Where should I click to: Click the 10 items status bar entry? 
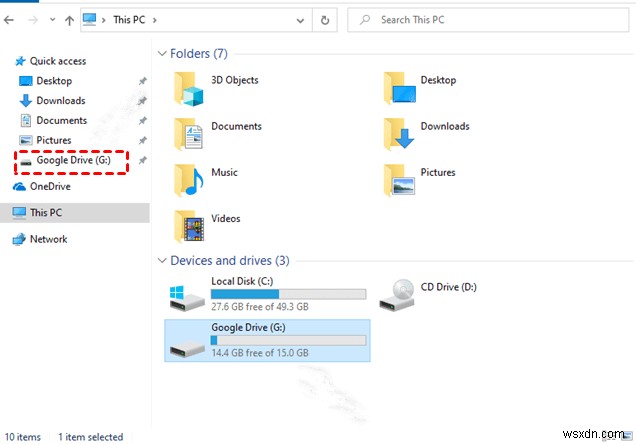(x=23, y=437)
